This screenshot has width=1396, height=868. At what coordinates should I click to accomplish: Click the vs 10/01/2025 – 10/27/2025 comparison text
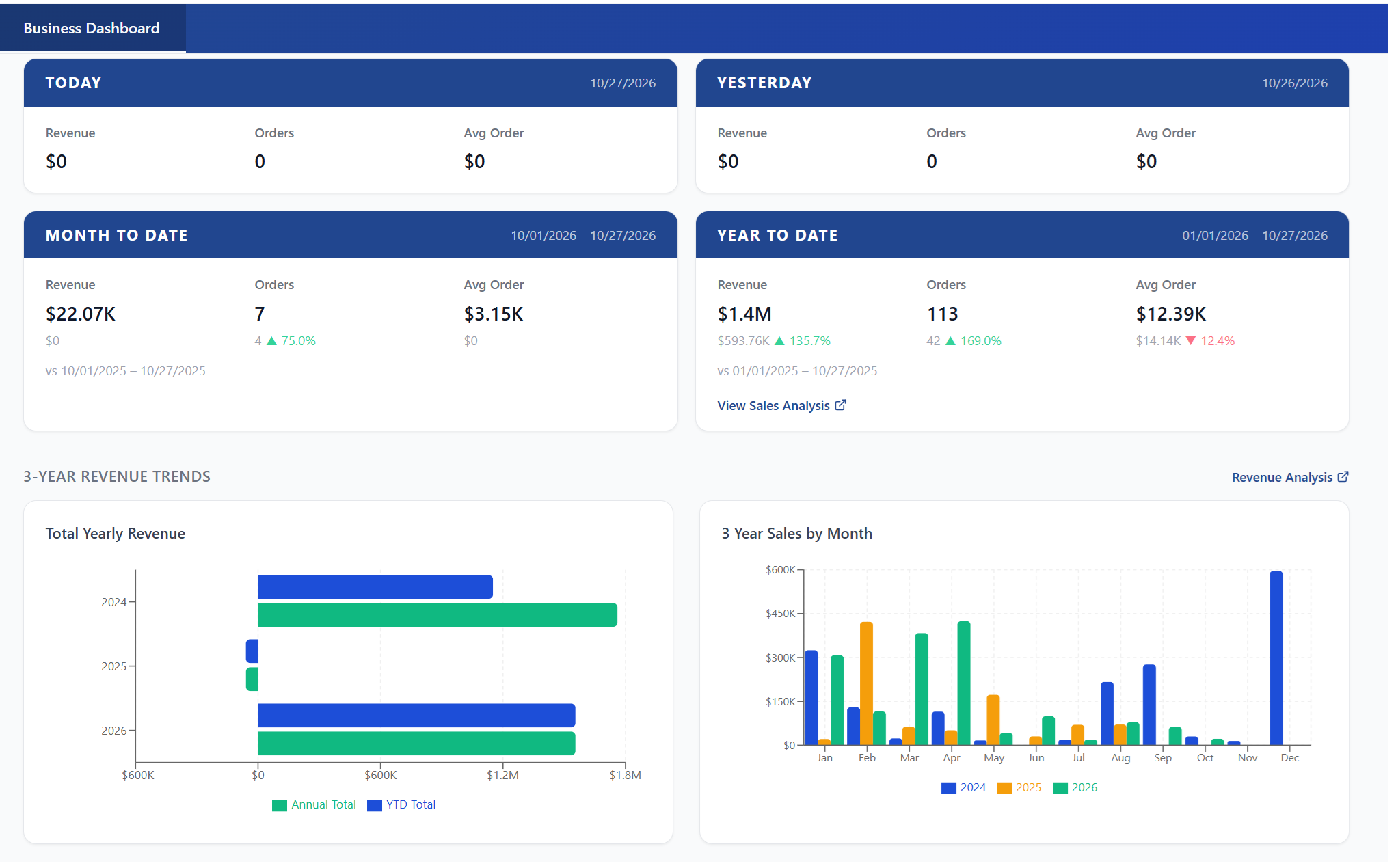126,371
